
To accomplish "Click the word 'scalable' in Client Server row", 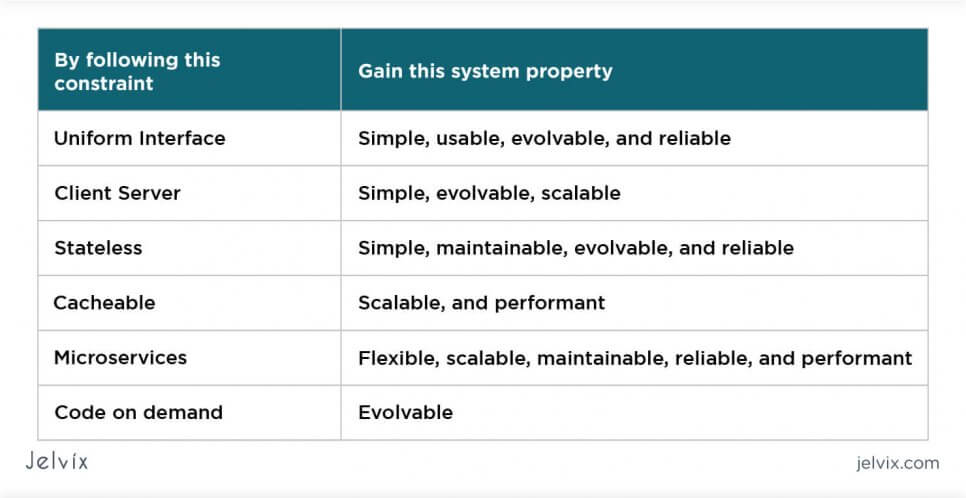I will click(x=581, y=193).
